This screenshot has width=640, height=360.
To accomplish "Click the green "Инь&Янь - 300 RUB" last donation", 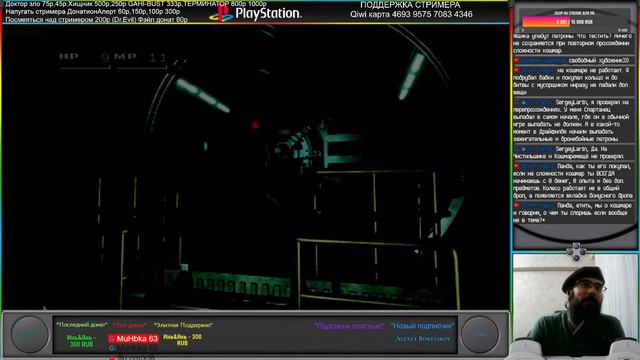I will [x=81, y=341].
